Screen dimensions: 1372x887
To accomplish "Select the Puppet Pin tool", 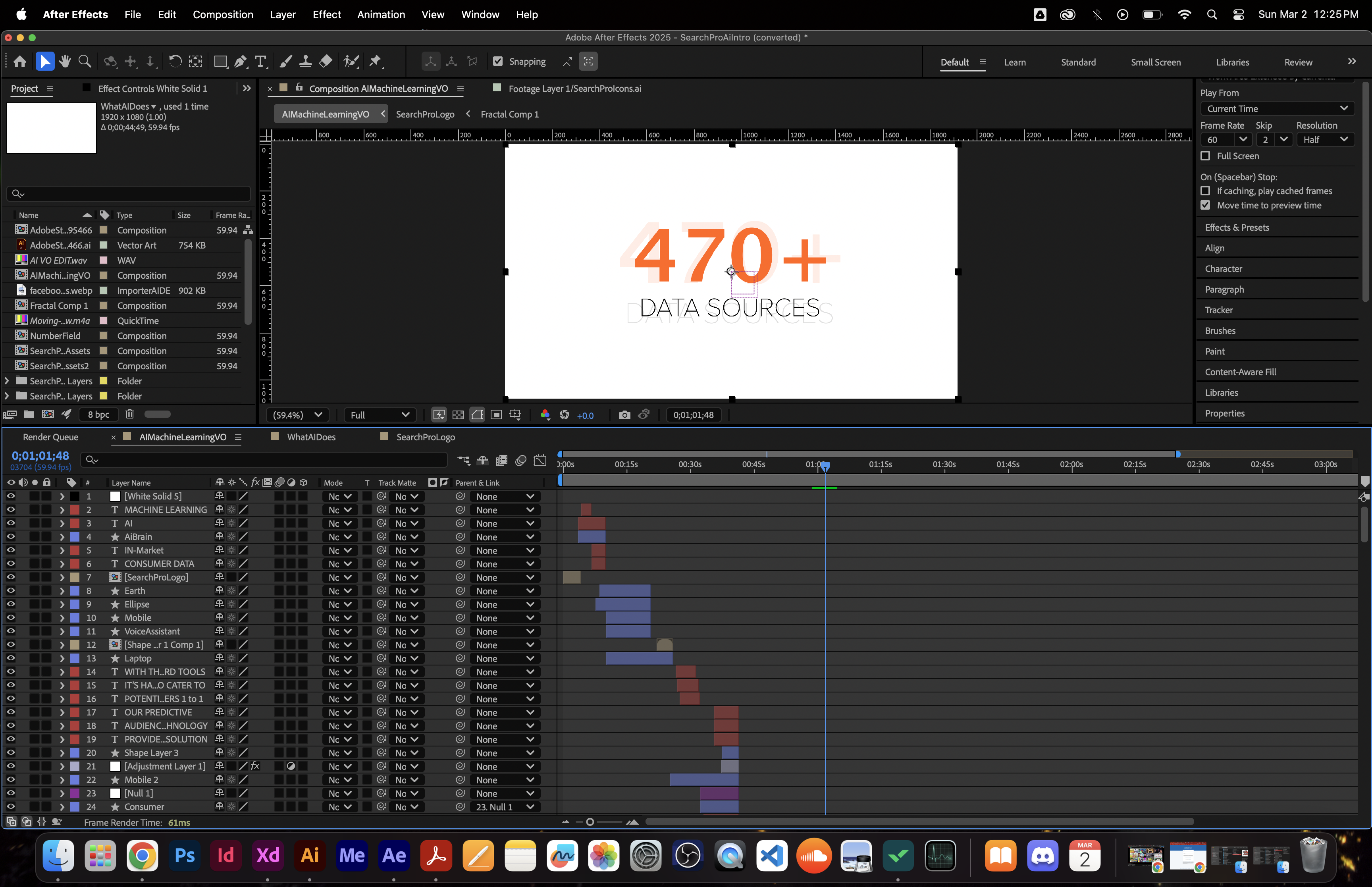I will pos(376,61).
